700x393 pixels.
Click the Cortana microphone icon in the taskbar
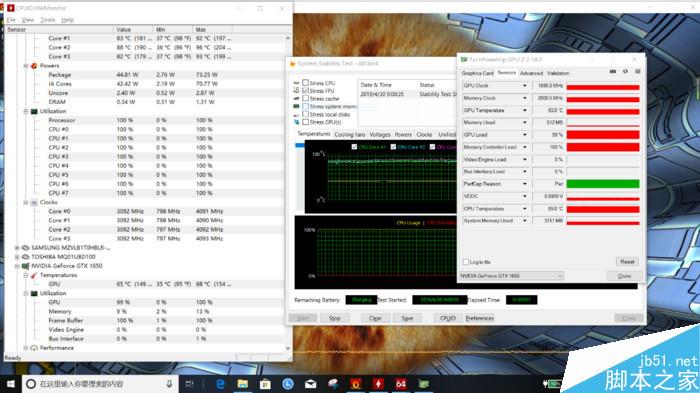click(x=169, y=384)
